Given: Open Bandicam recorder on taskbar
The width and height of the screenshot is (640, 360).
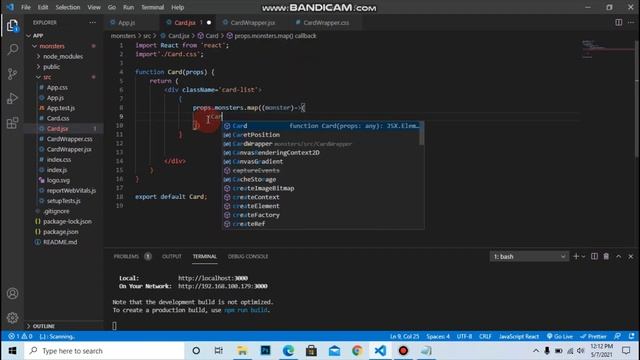Looking at the screenshot, I should click(403, 351).
